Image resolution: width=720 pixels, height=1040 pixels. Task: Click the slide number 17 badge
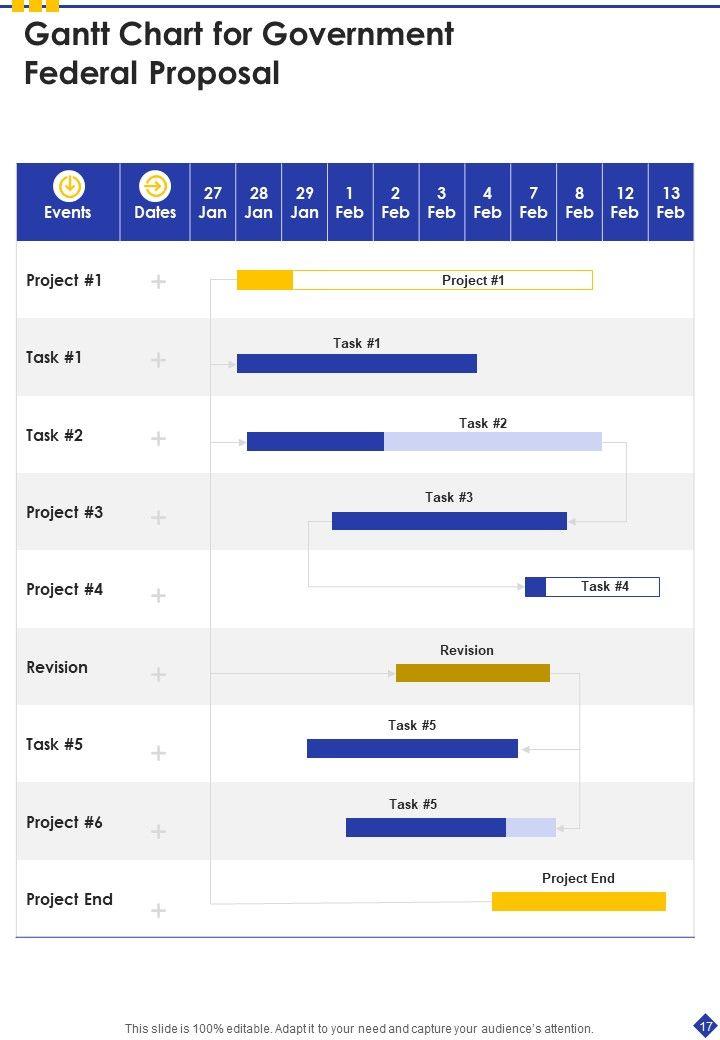[x=705, y=1026]
